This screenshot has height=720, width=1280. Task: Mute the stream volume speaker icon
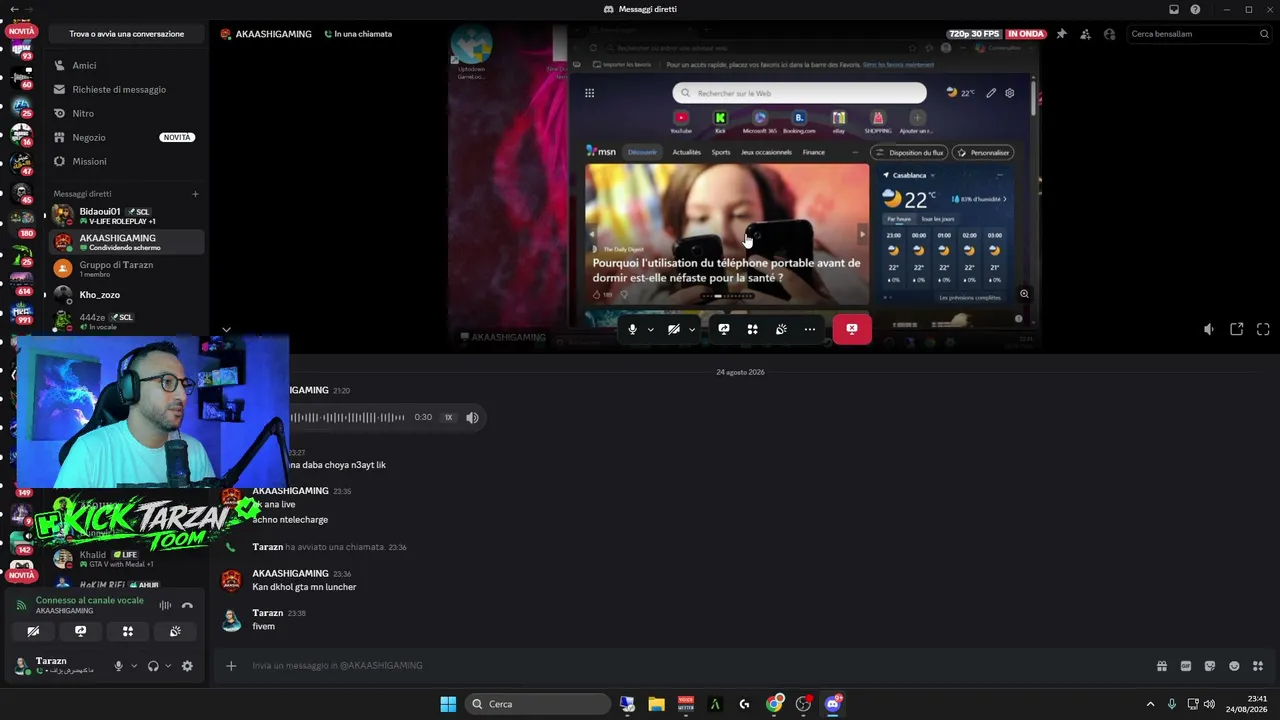coord(1209,329)
